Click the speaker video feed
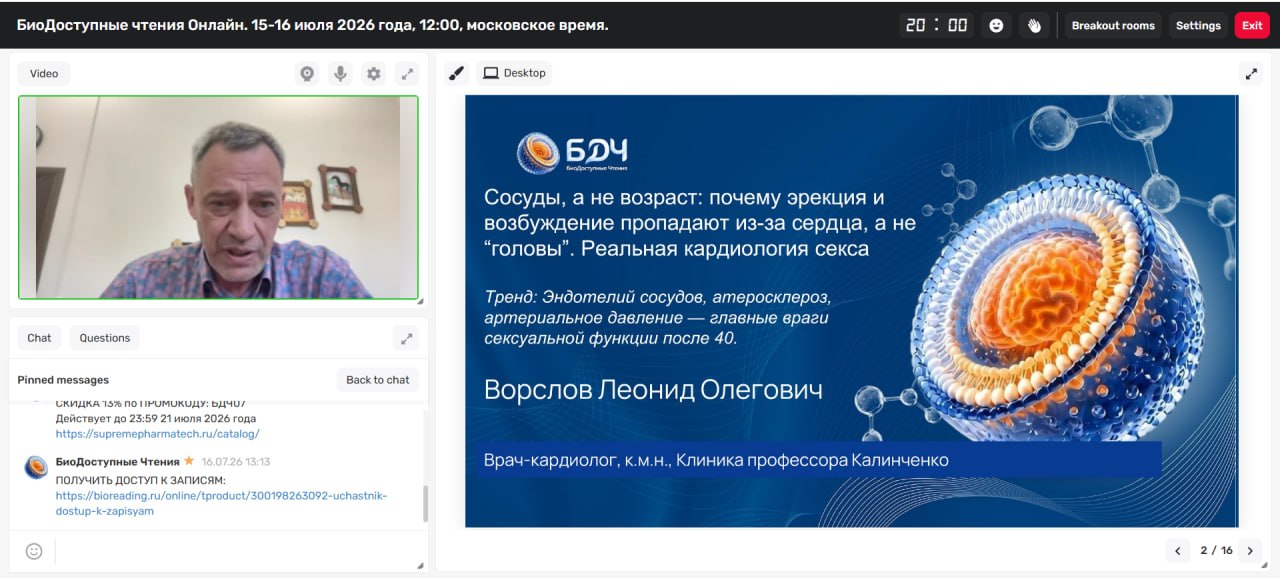Screen dimensions: 1280x578 click(x=218, y=197)
